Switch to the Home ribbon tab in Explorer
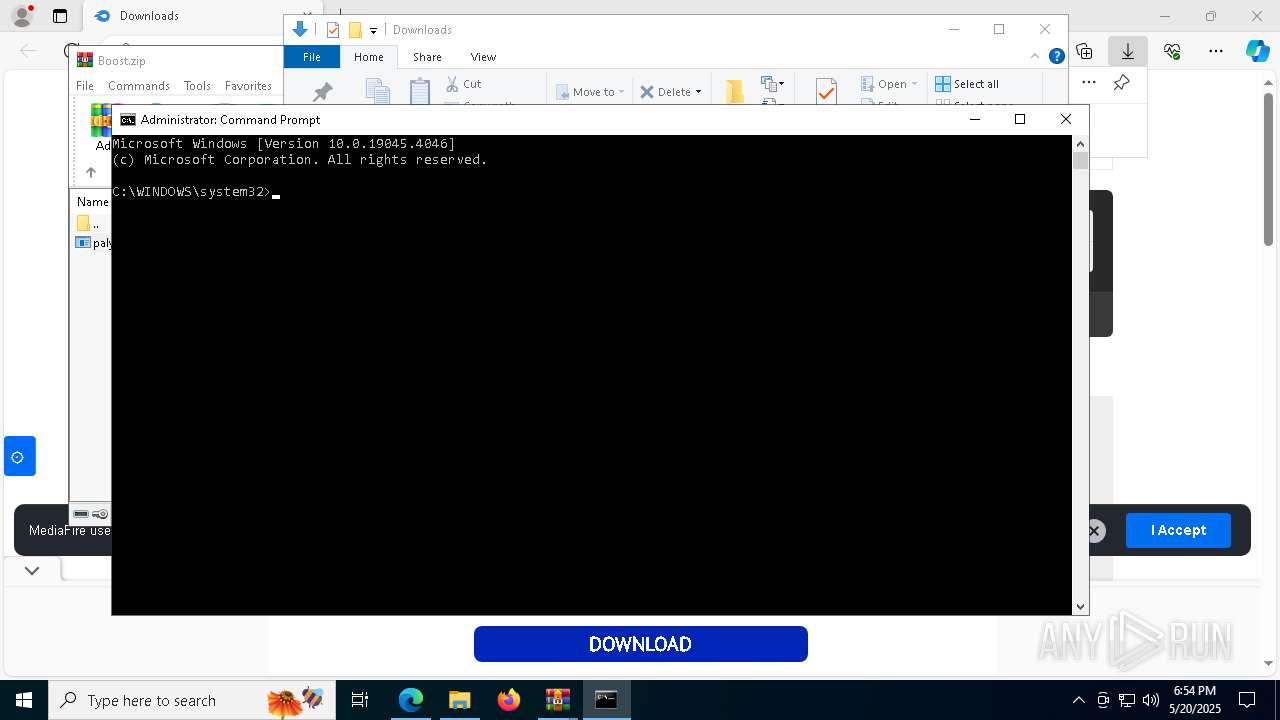This screenshot has width=1280, height=720. pyautogui.click(x=368, y=57)
